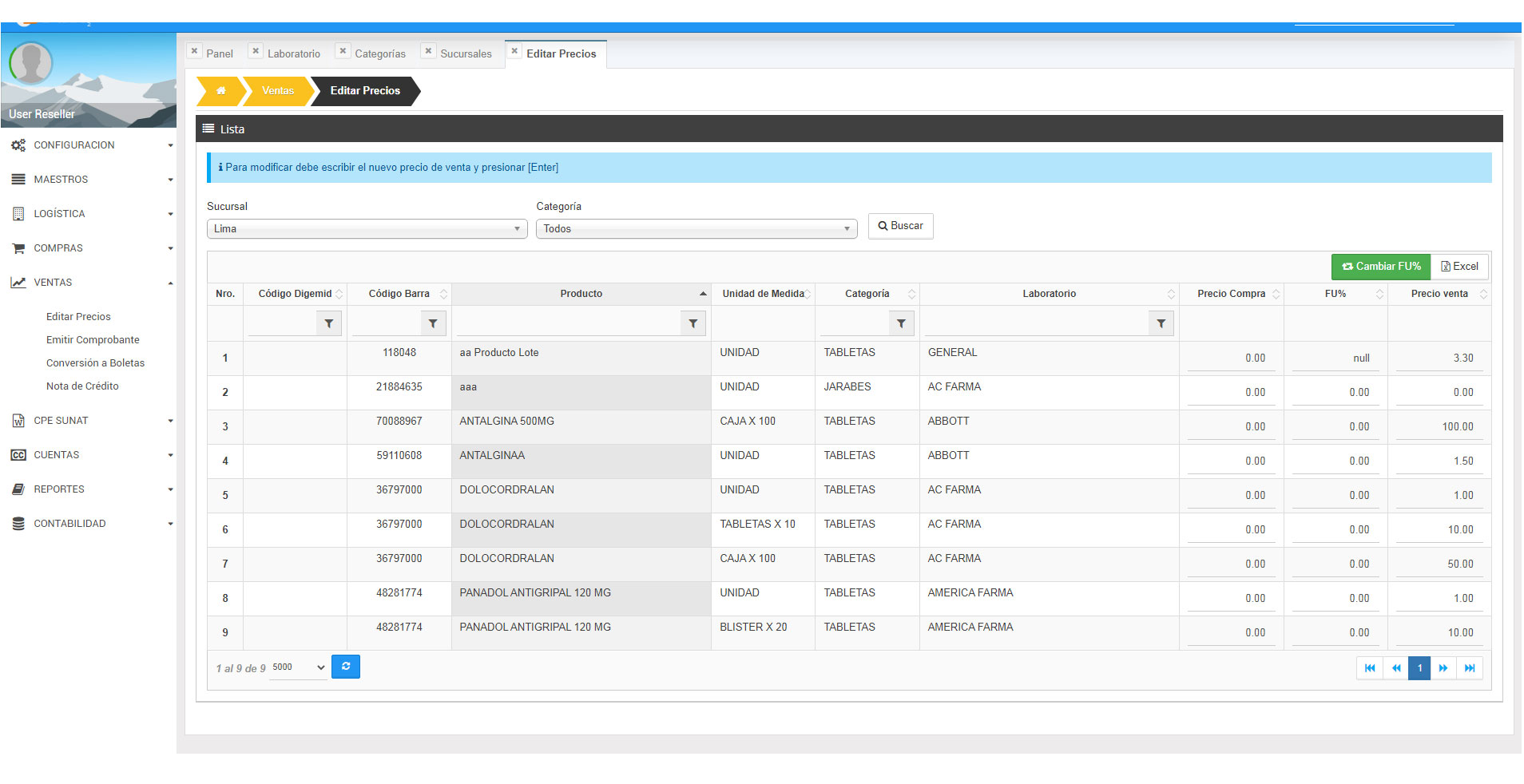Collapse the VENTAS menu
Image resolution: width=1524 pixels, height=784 pixels.
tap(88, 283)
